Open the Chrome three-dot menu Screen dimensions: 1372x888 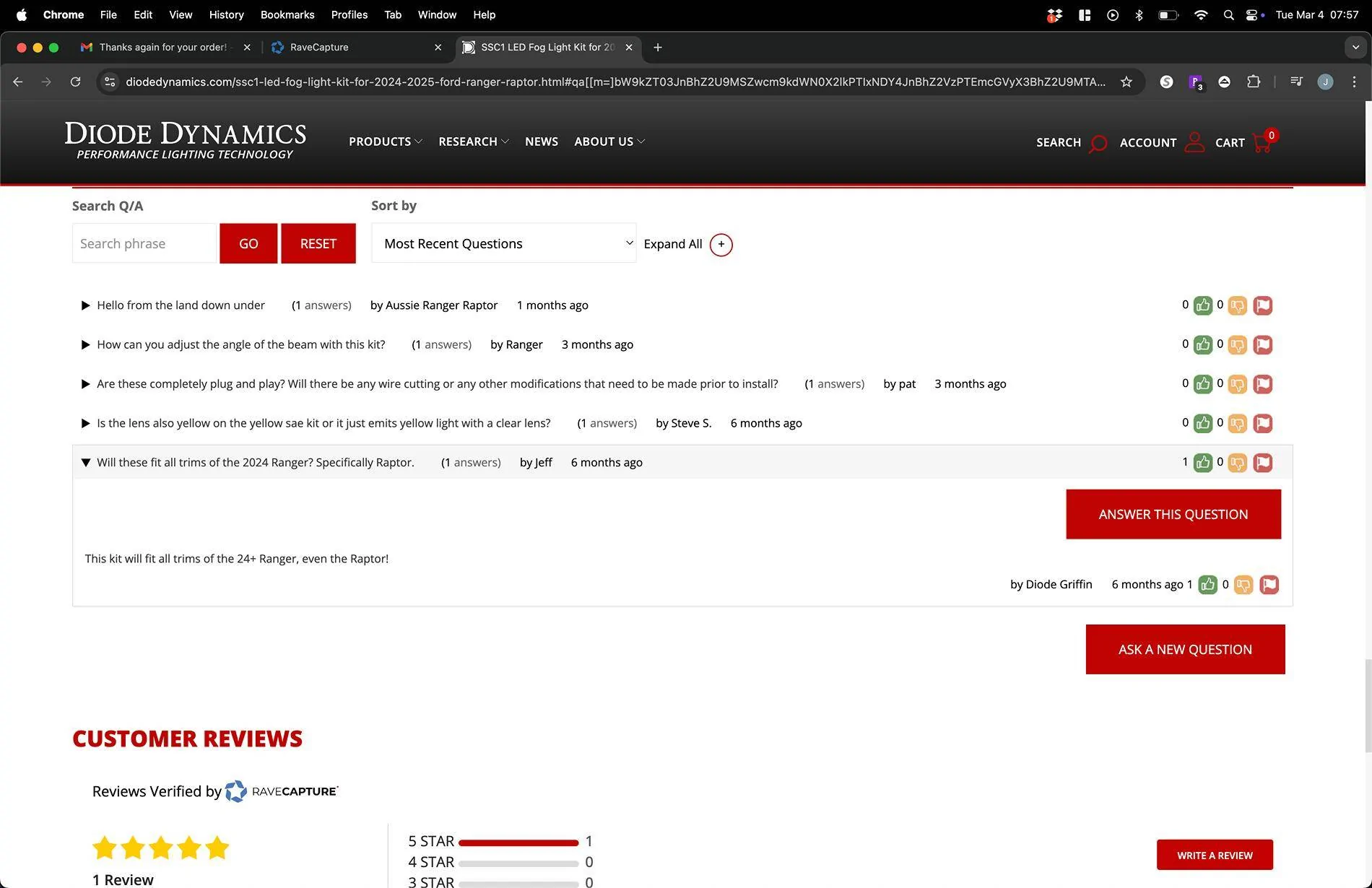coord(1354,82)
